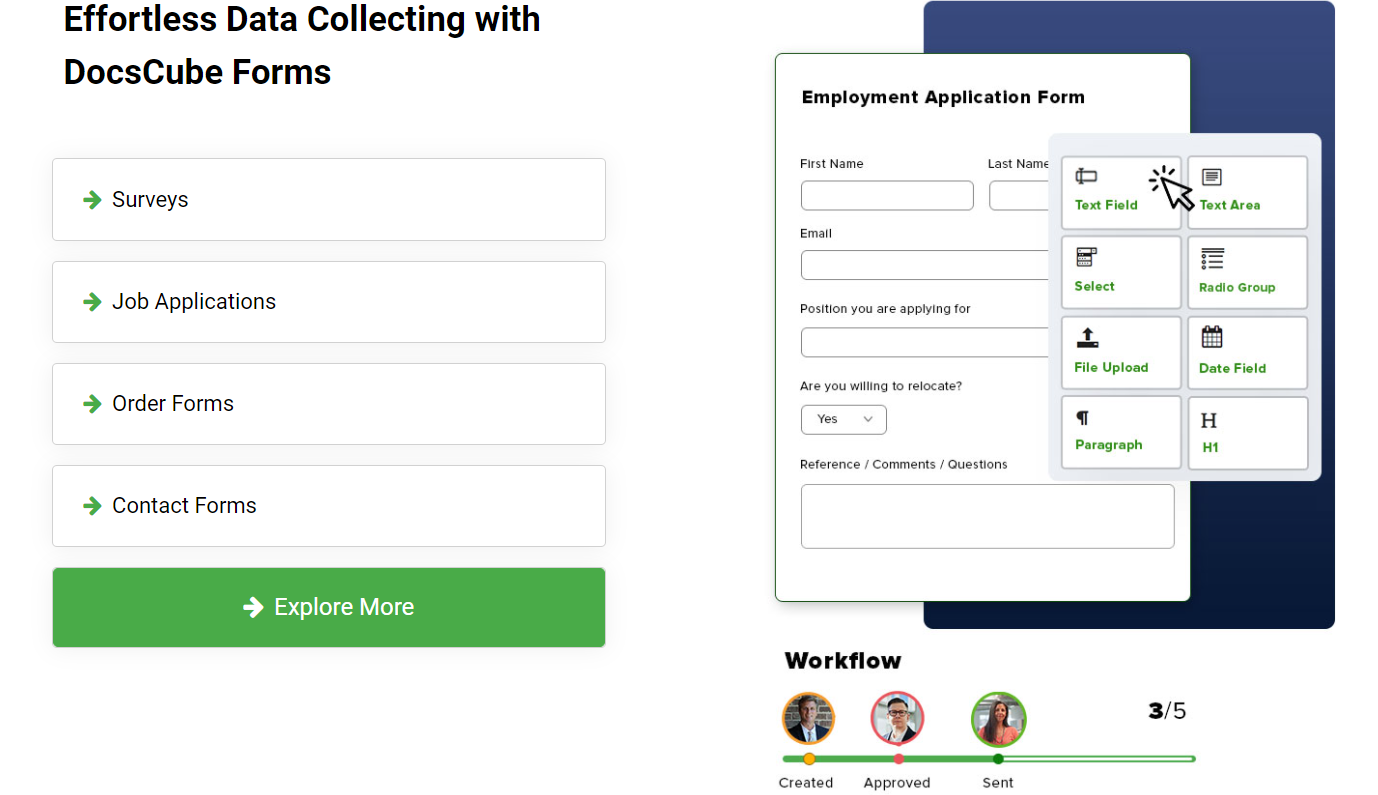Add the Paragraph element icon

pyautogui.click(x=1082, y=418)
